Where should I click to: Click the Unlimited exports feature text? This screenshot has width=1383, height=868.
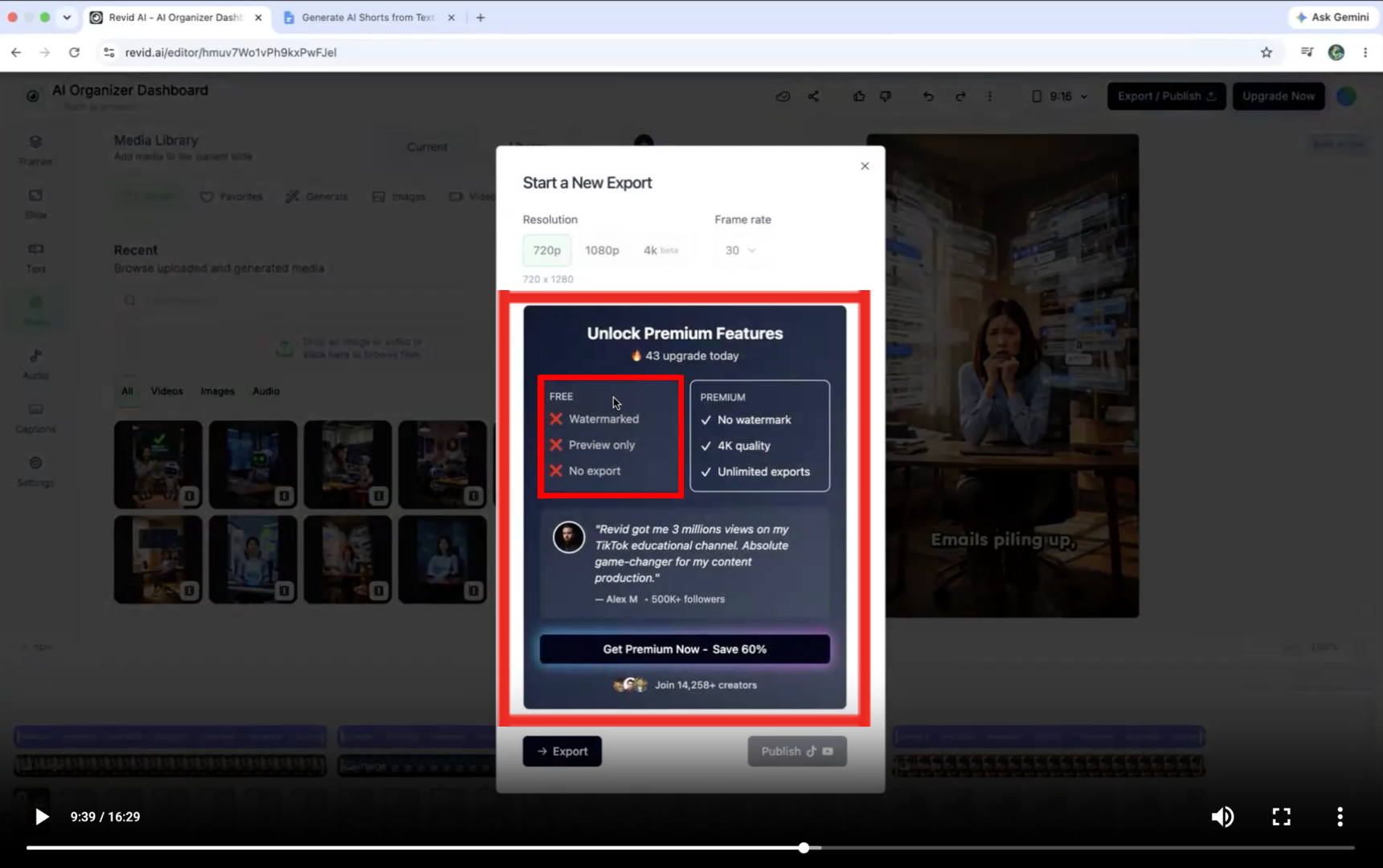click(763, 472)
